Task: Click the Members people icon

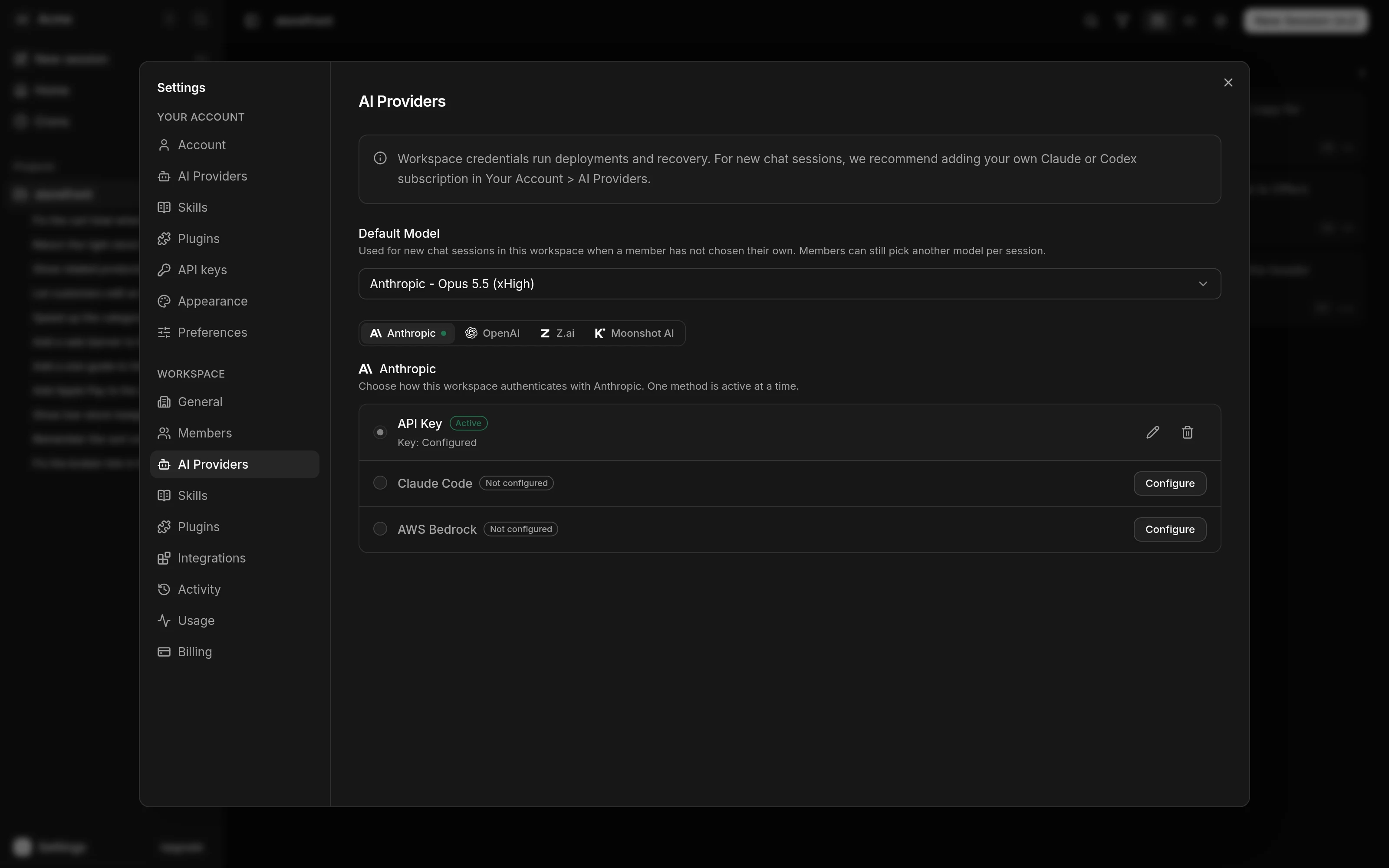Action: pyautogui.click(x=164, y=434)
